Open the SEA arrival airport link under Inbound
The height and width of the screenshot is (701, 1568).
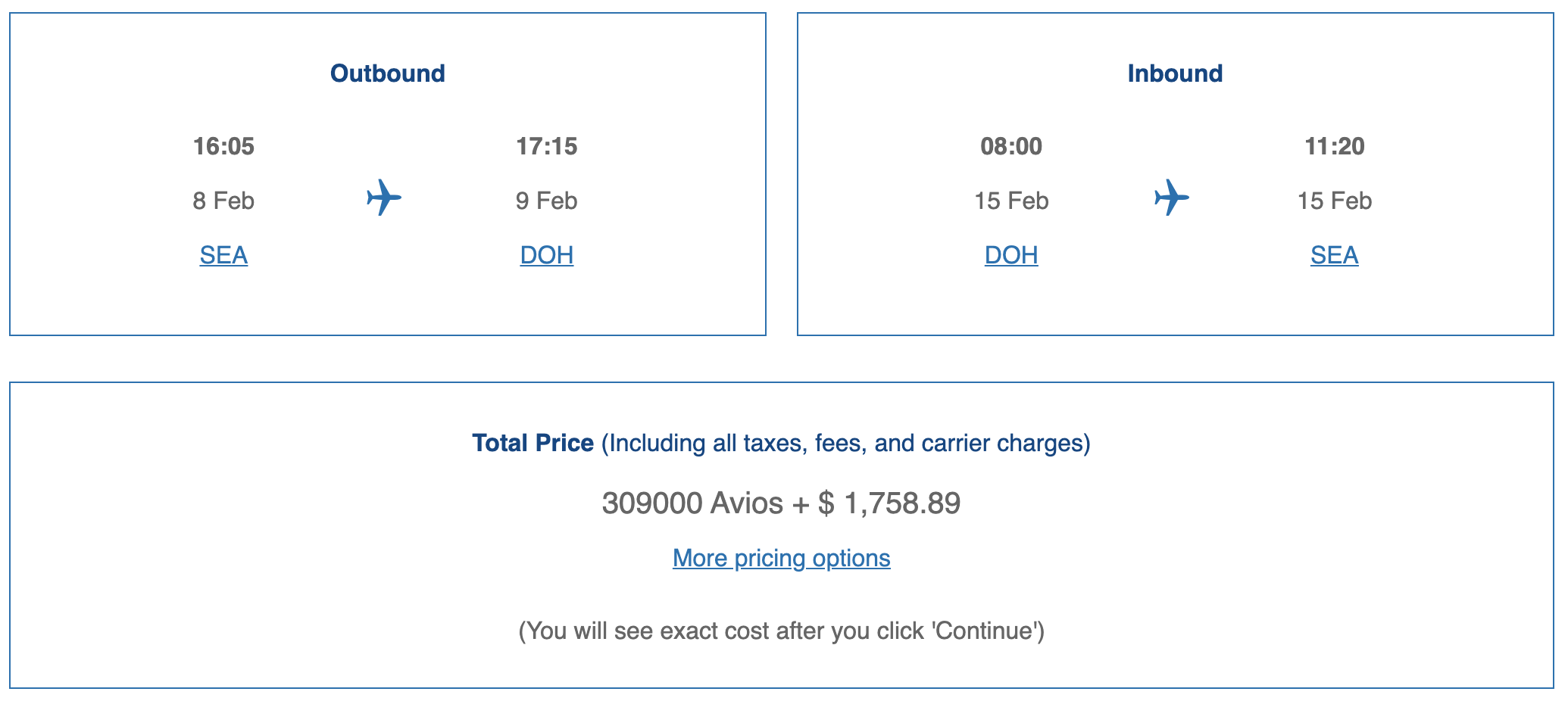point(1334,255)
